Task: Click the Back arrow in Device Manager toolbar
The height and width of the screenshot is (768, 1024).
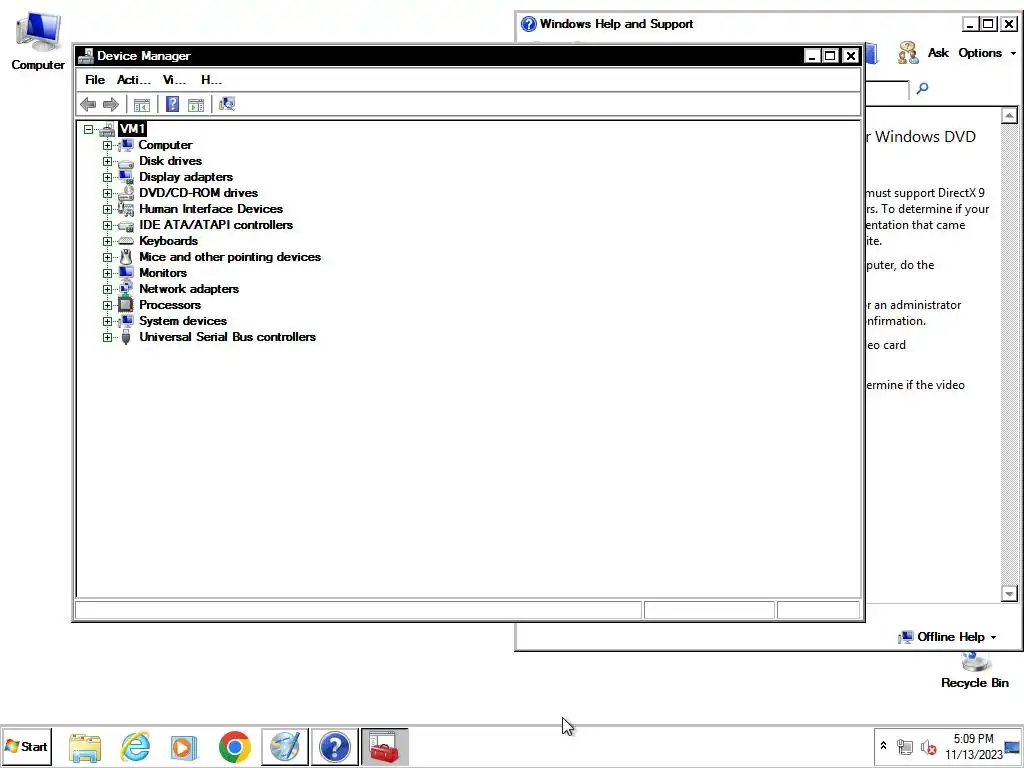Action: [88, 104]
